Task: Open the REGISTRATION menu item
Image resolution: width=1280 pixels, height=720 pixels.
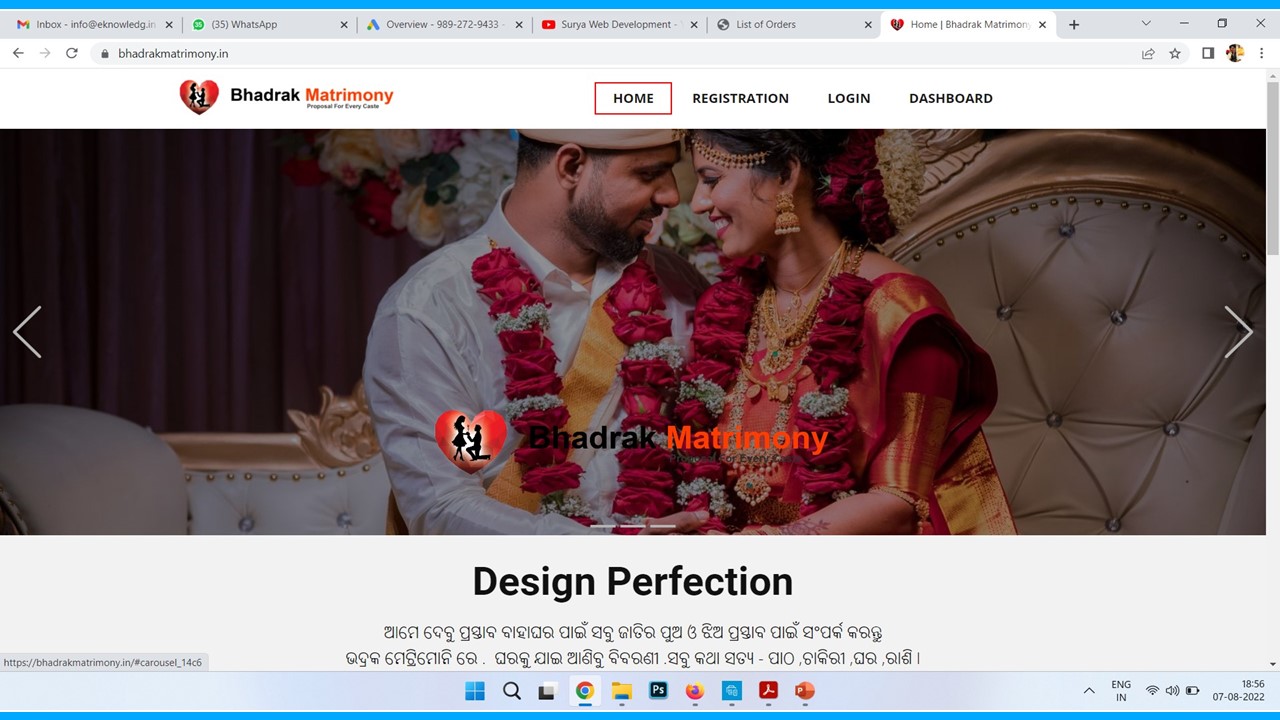Action: point(740,98)
